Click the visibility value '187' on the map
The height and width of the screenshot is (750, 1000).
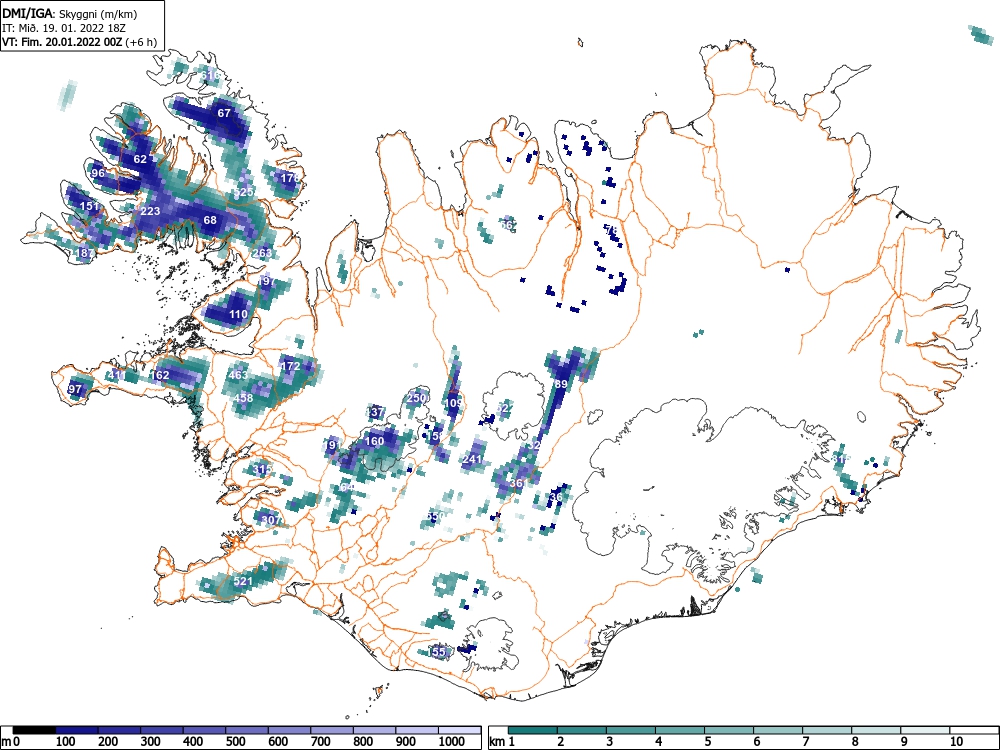pos(85,253)
